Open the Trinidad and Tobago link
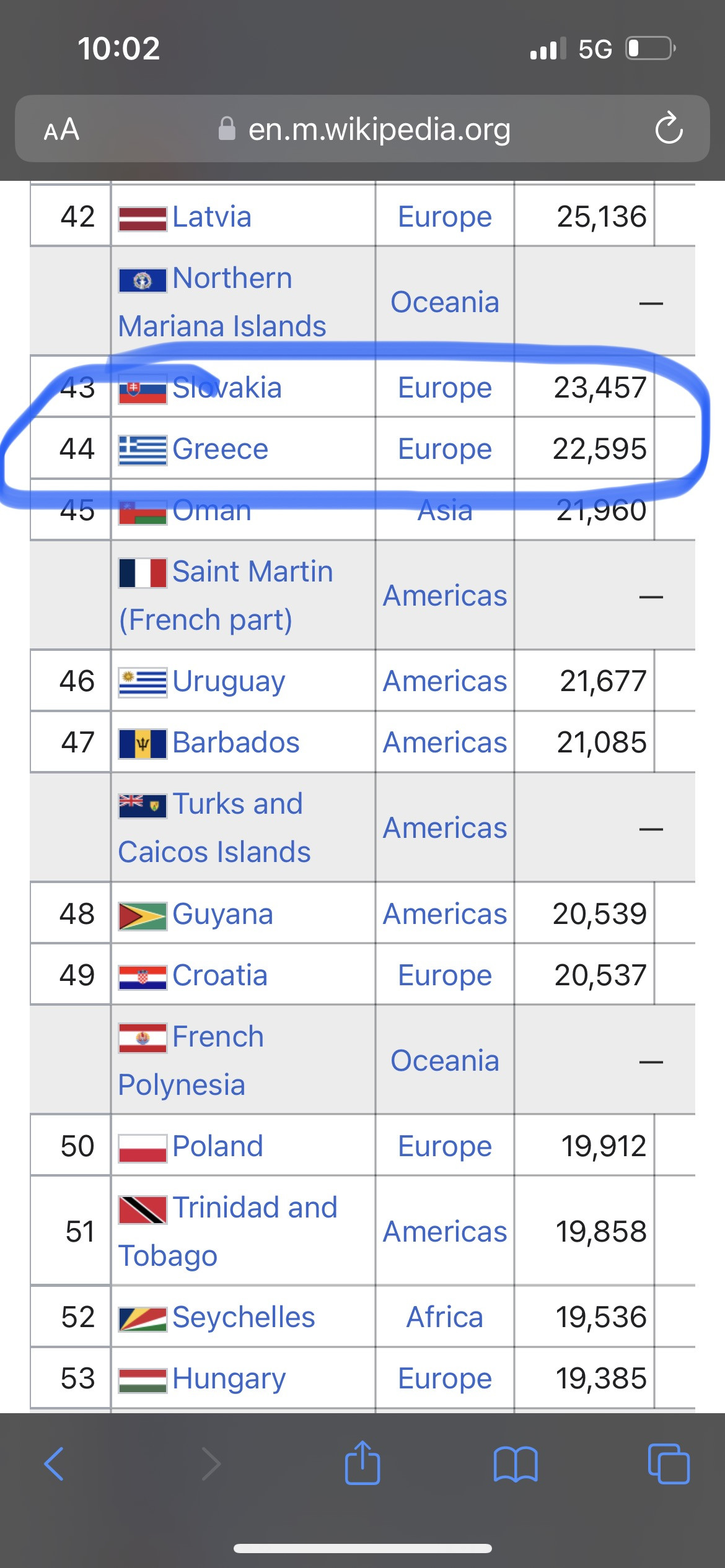The height and width of the screenshot is (1568, 725). click(x=255, y=1208)
